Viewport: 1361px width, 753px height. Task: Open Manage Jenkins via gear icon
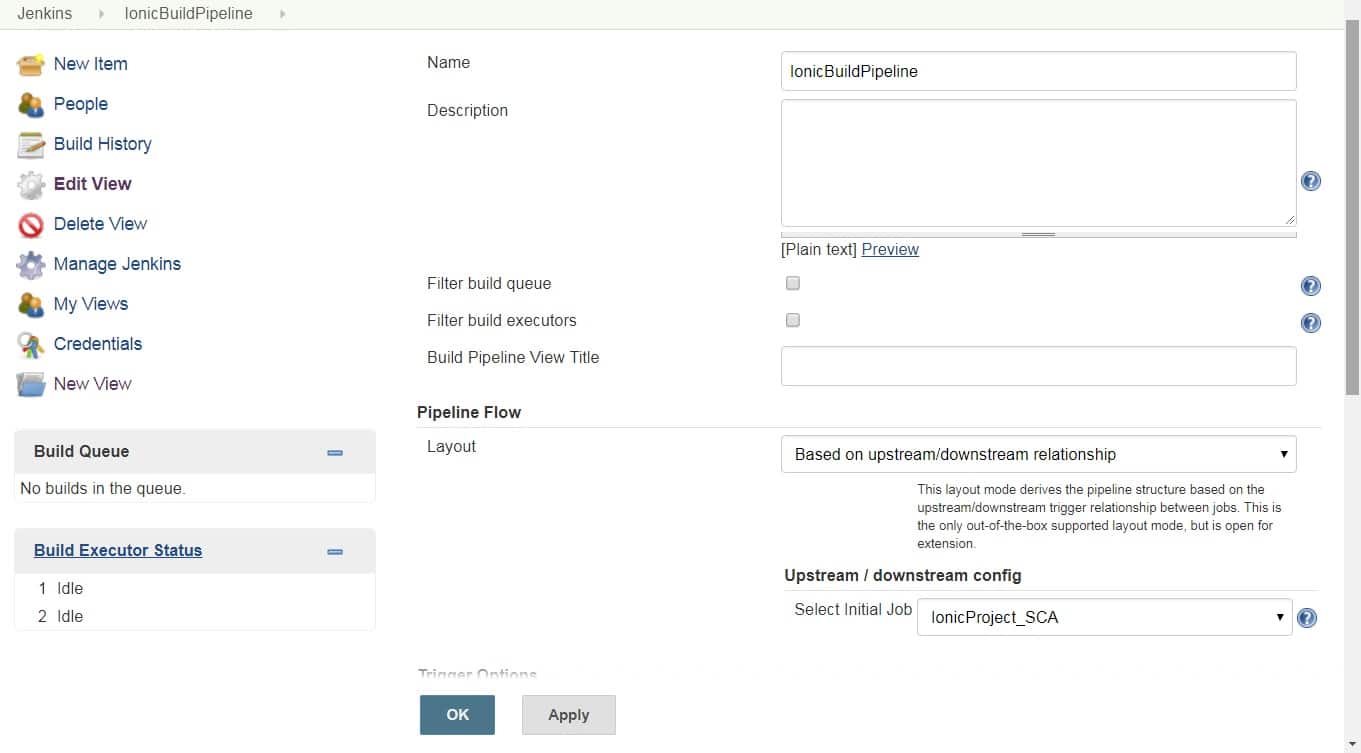click(x=31, y=265)
